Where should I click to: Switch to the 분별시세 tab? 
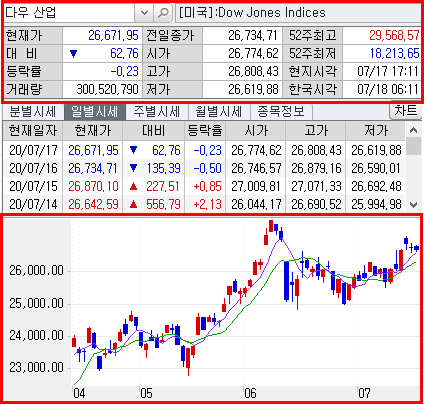click(x=33, y=112)
